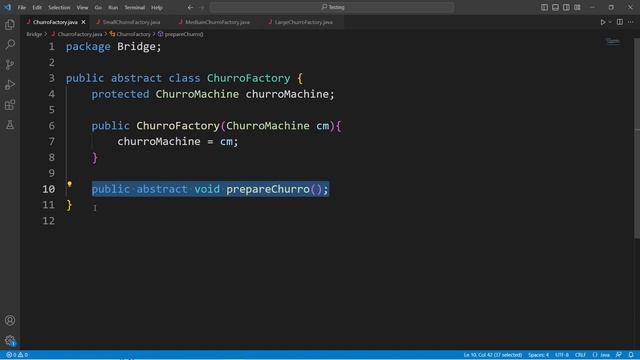Viewport: 640px width, 360px height.
Task: Open the Extensions view
Action: point(10,105)
